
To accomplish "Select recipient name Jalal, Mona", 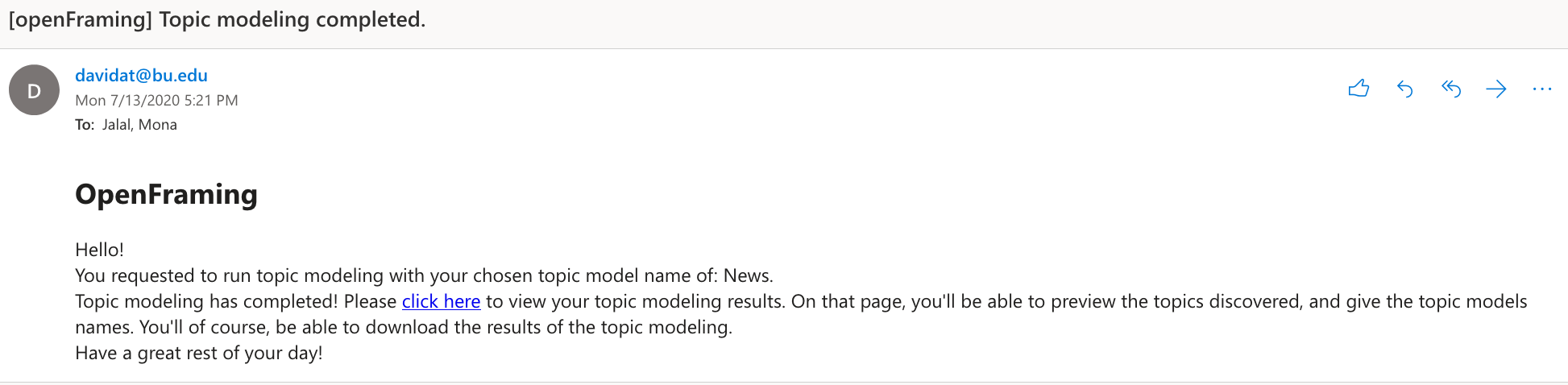I will [x=139, y=125].
